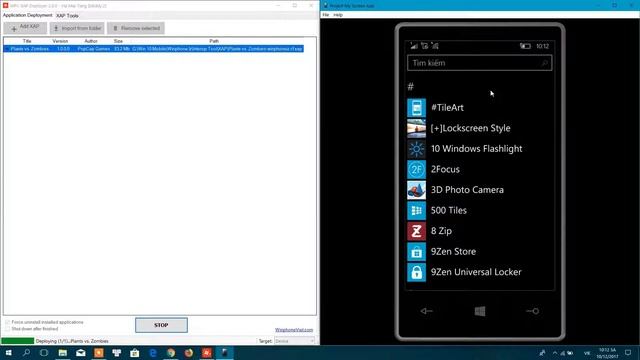Tap the # letter group header
Viewport: 640px width, 360px height.
[x=411, y=87]
